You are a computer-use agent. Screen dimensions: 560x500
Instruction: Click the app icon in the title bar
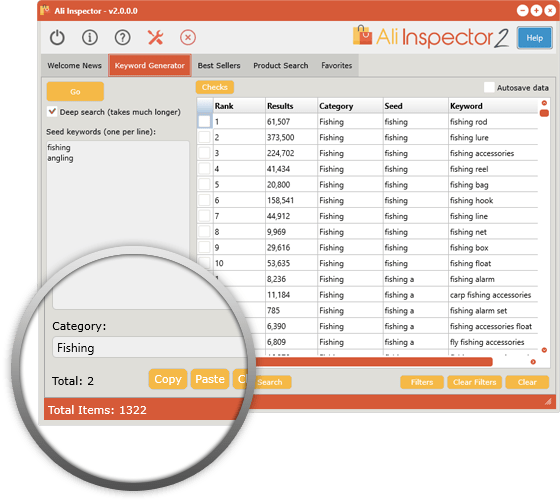45,10
